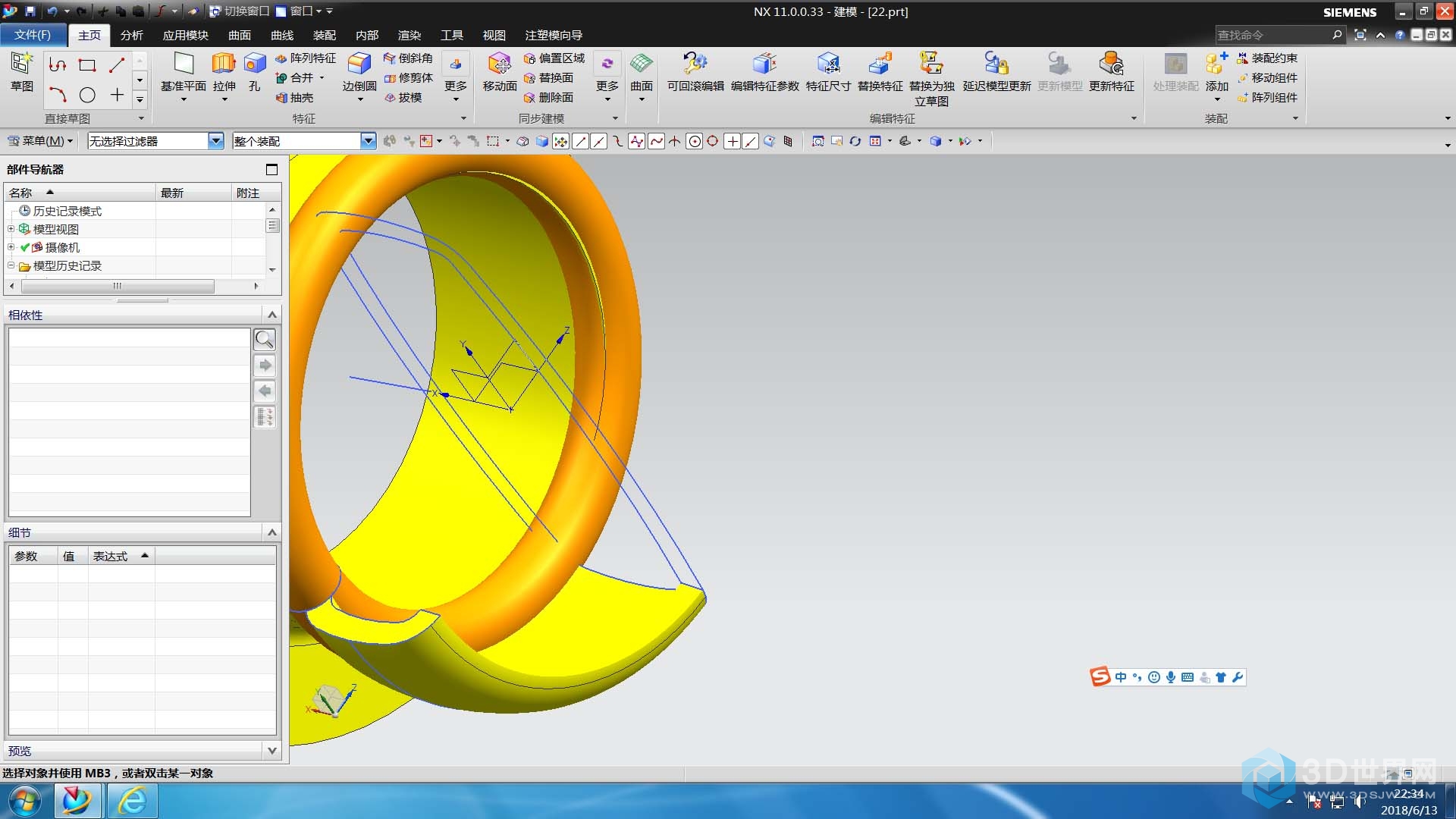1456x819 pixels.
Task: Toggle the arc center snap icon
Action: point(694,141)
